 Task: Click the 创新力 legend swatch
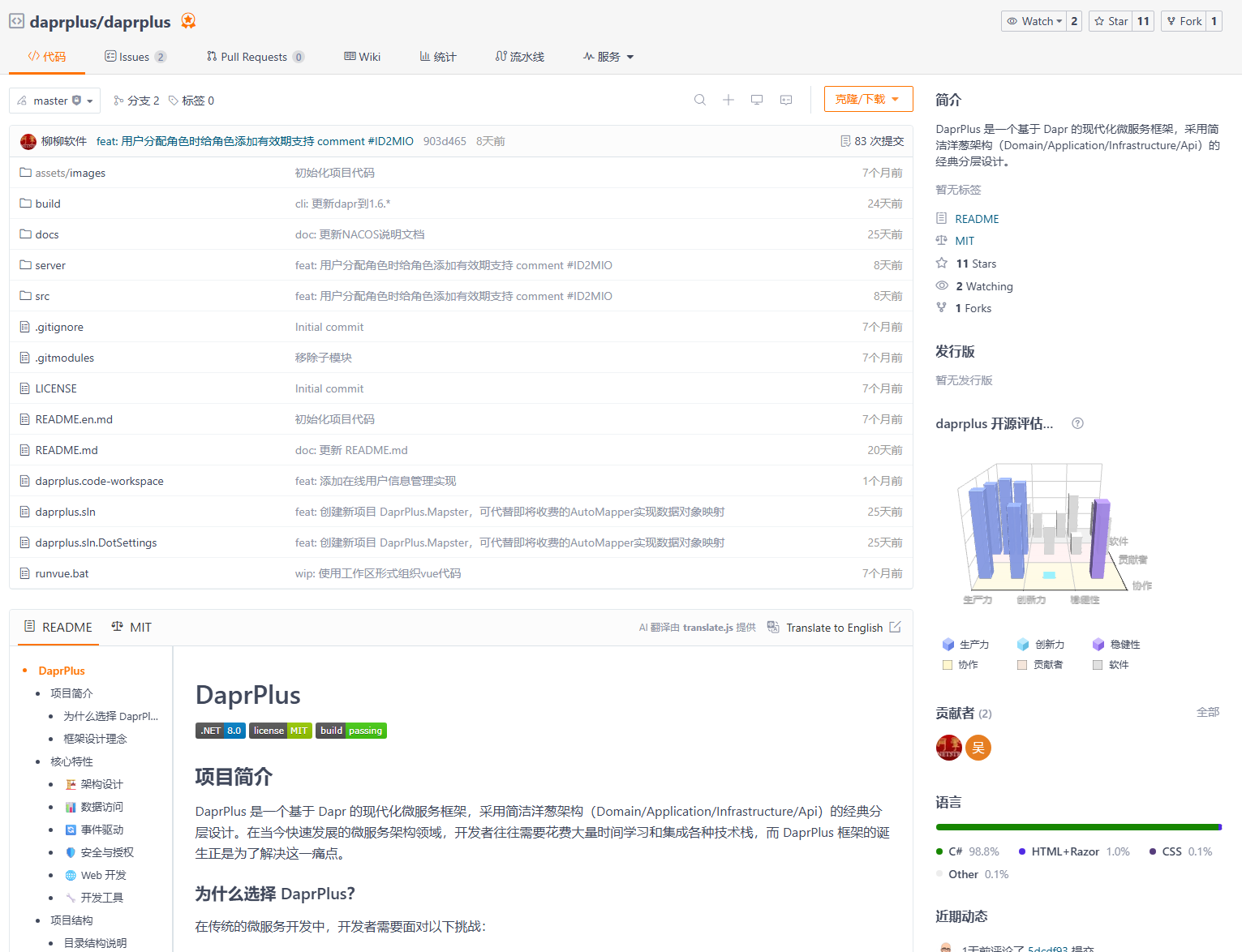coord(1023,644)
